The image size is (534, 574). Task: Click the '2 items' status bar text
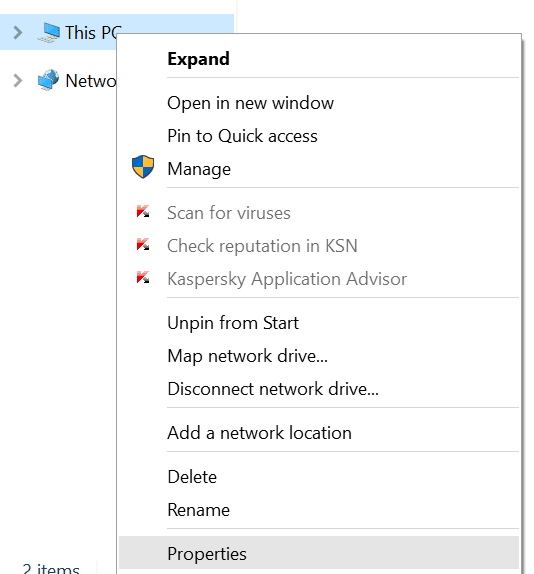tap(51, 568)
